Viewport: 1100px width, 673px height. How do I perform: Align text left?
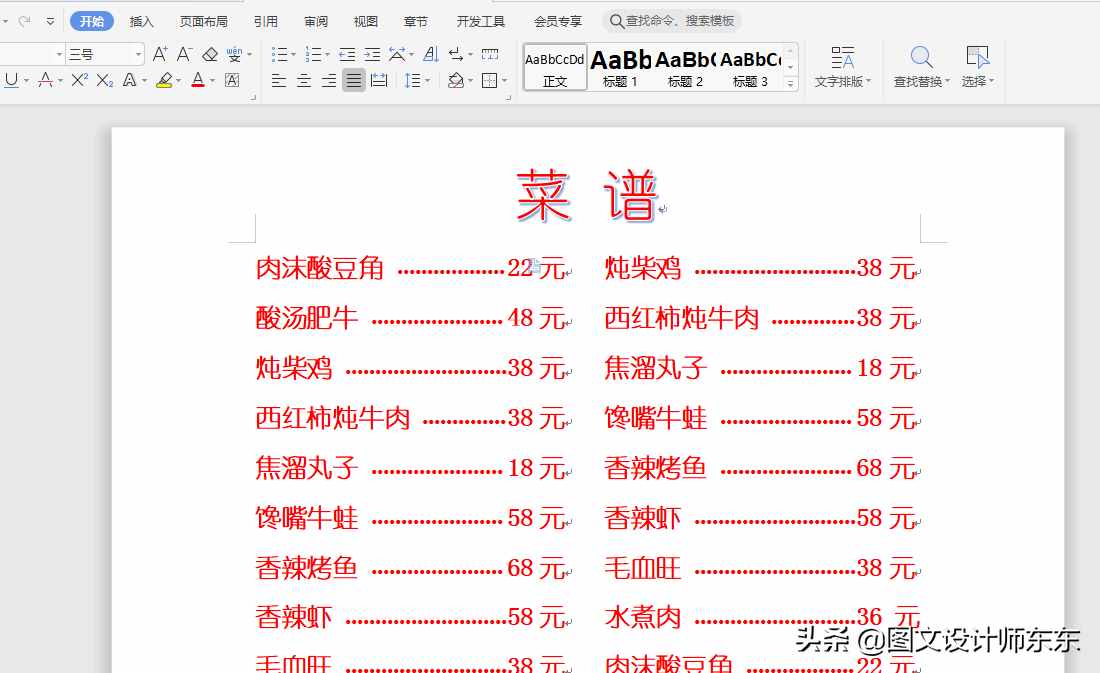coord(279,81)
